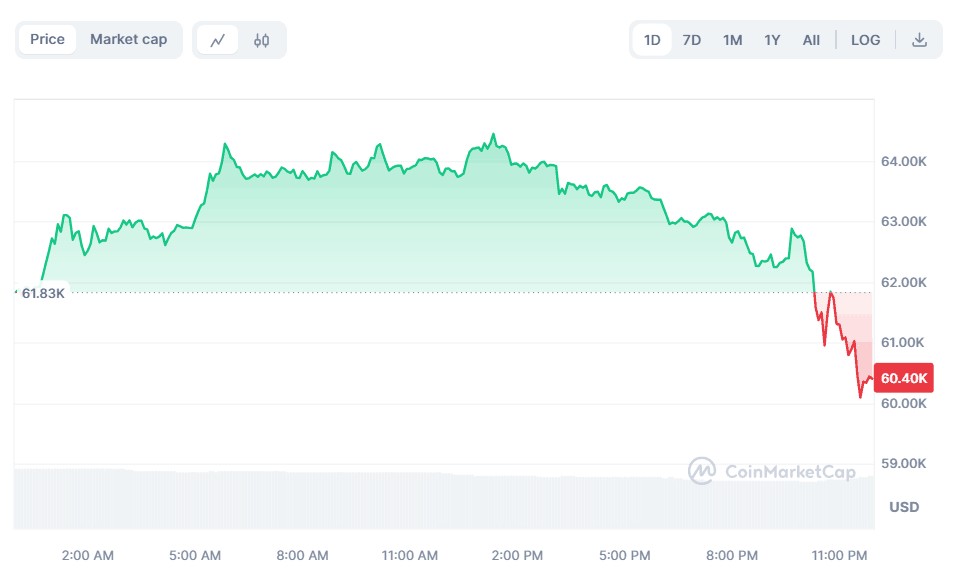This screenshot has height=579, width=960.
Task: Click the USD currency label
Action: [x=904, y=507]
